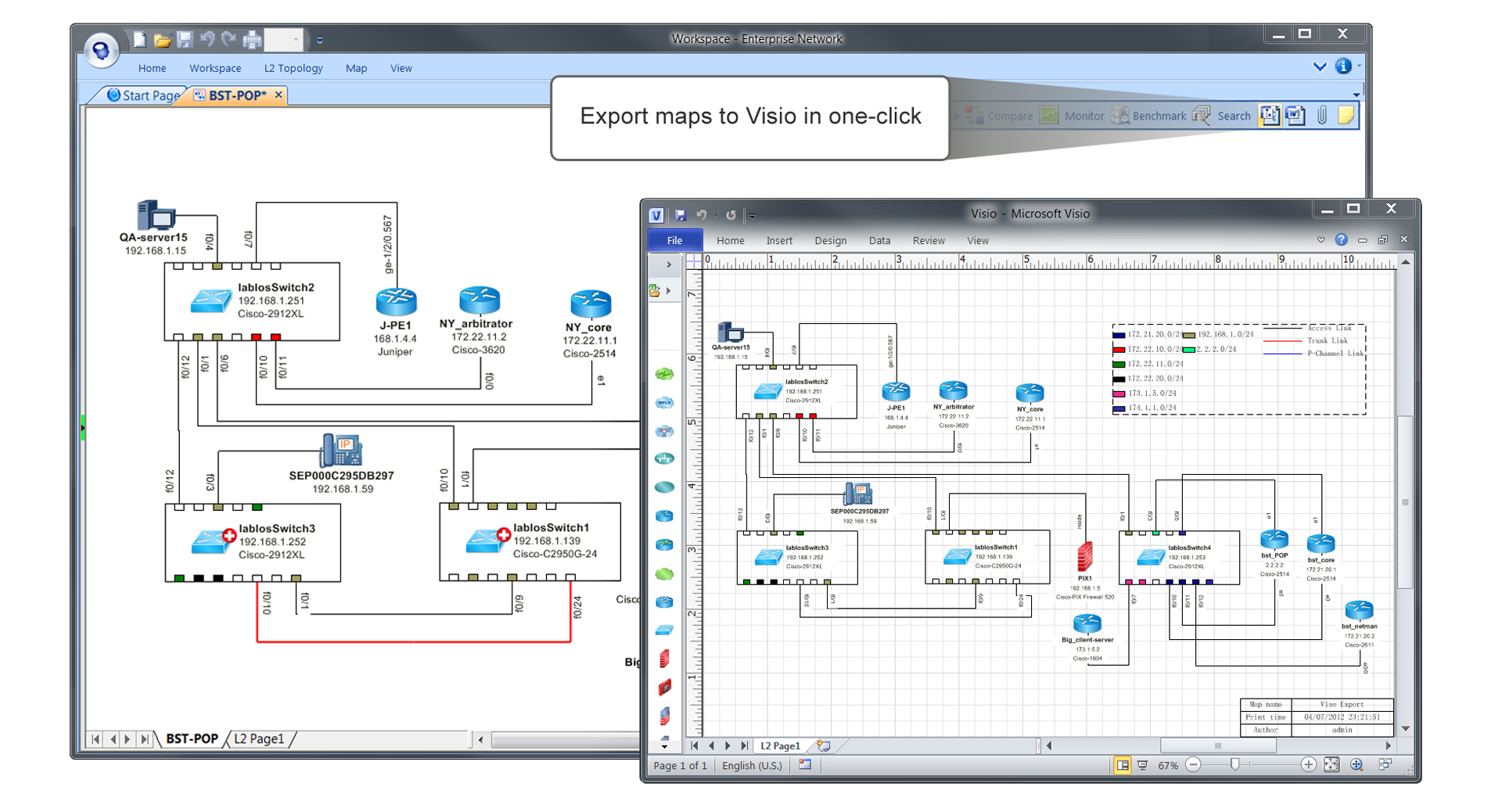
Task: Toggle Visio normal view button in status bar
Action: click(1123, 765)
